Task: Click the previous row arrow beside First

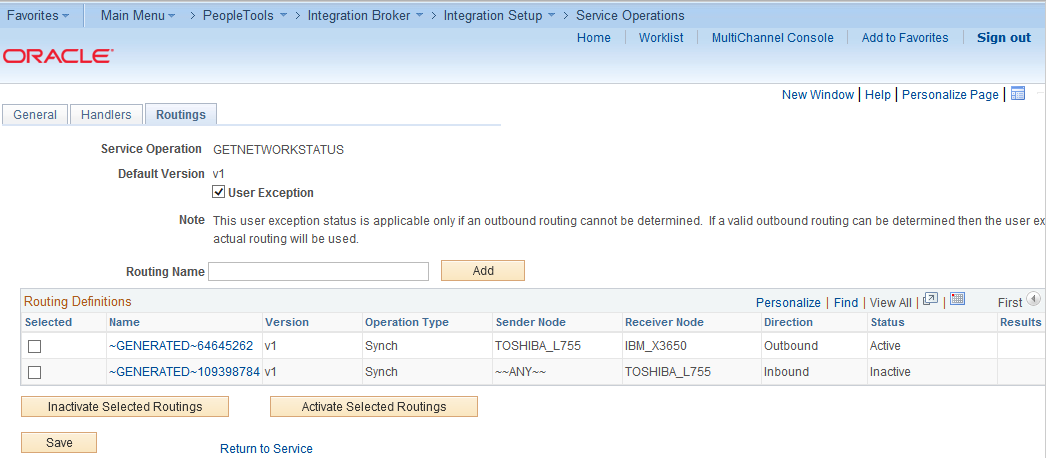Action: tap(1034, 300)
